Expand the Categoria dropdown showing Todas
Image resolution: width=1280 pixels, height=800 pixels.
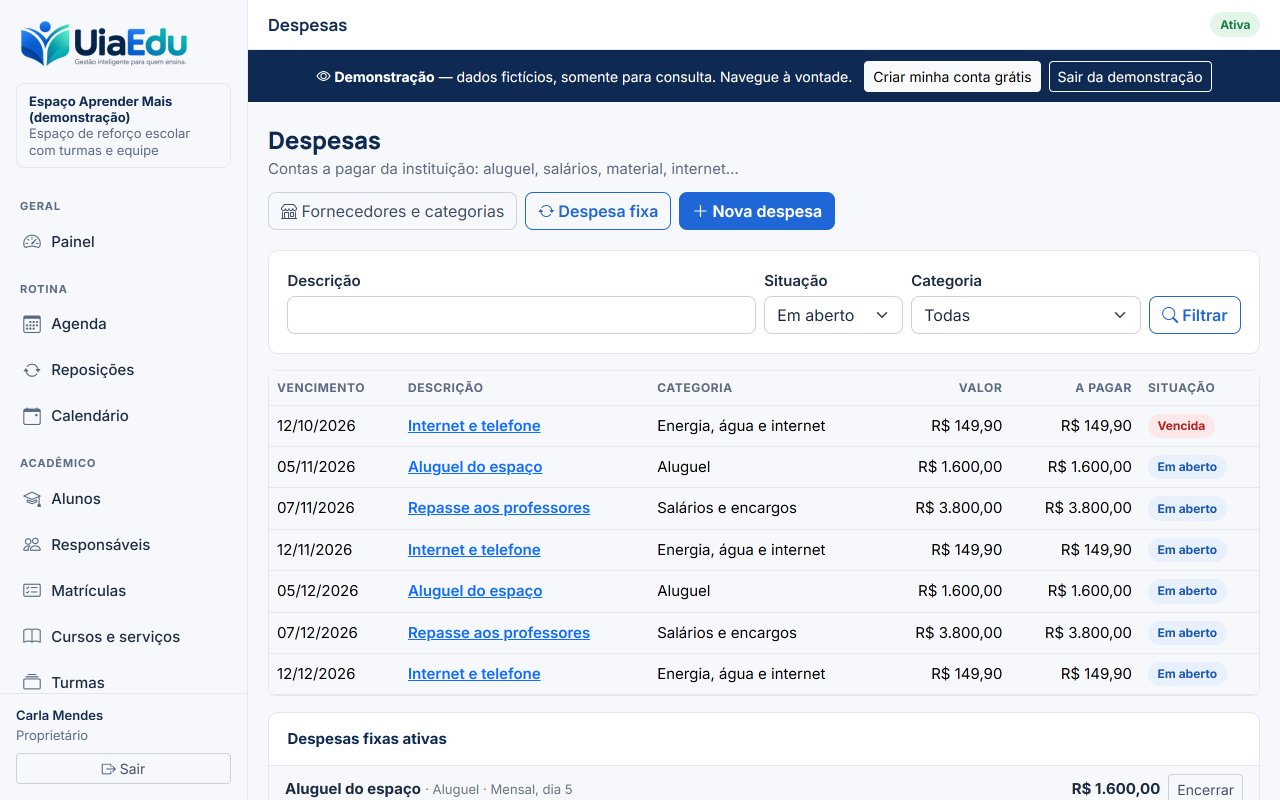click(x=1025, y=315)
